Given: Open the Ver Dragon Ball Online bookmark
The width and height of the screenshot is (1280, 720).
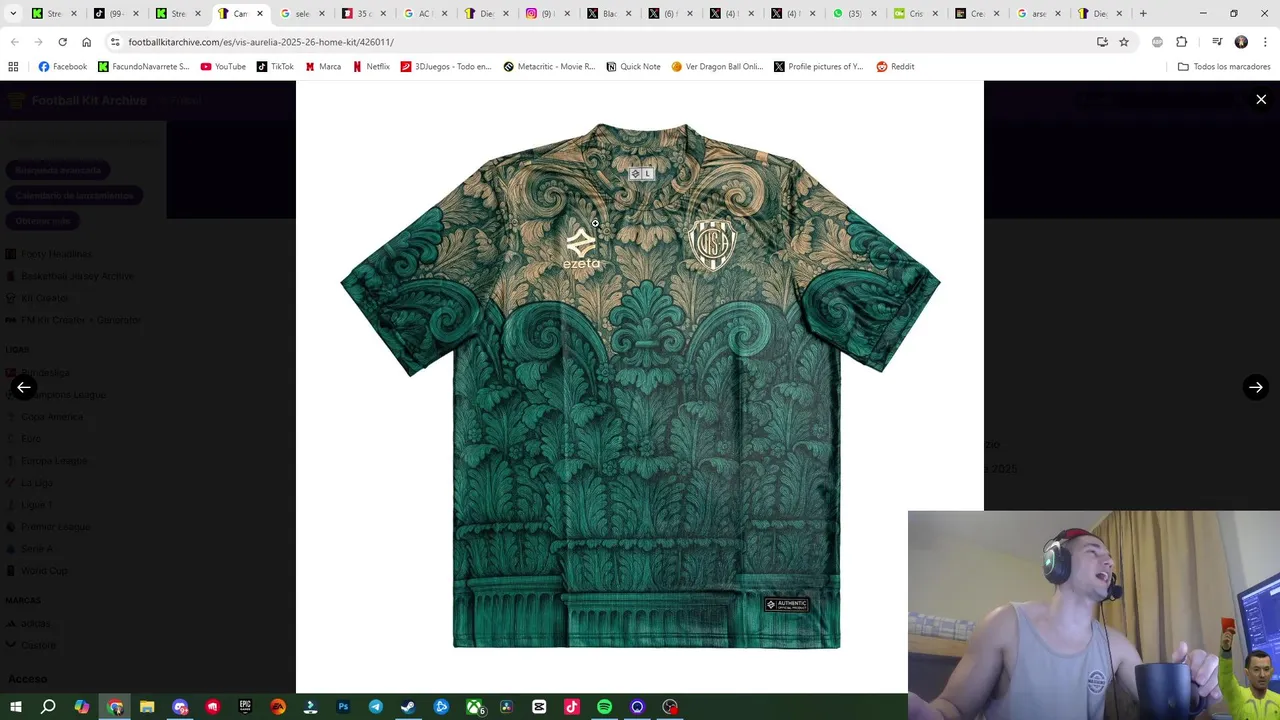Looking at the screenshot, I should pyautogui.click(x=717, y=66).
